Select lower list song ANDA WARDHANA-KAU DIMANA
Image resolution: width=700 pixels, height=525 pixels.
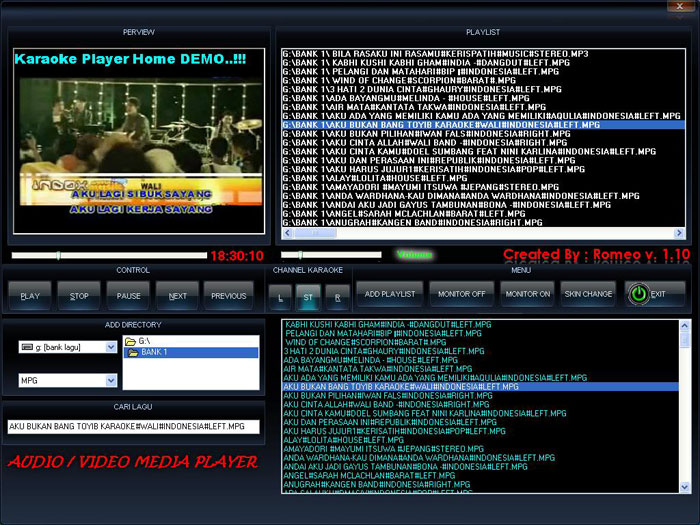click(x=481, y=458)
